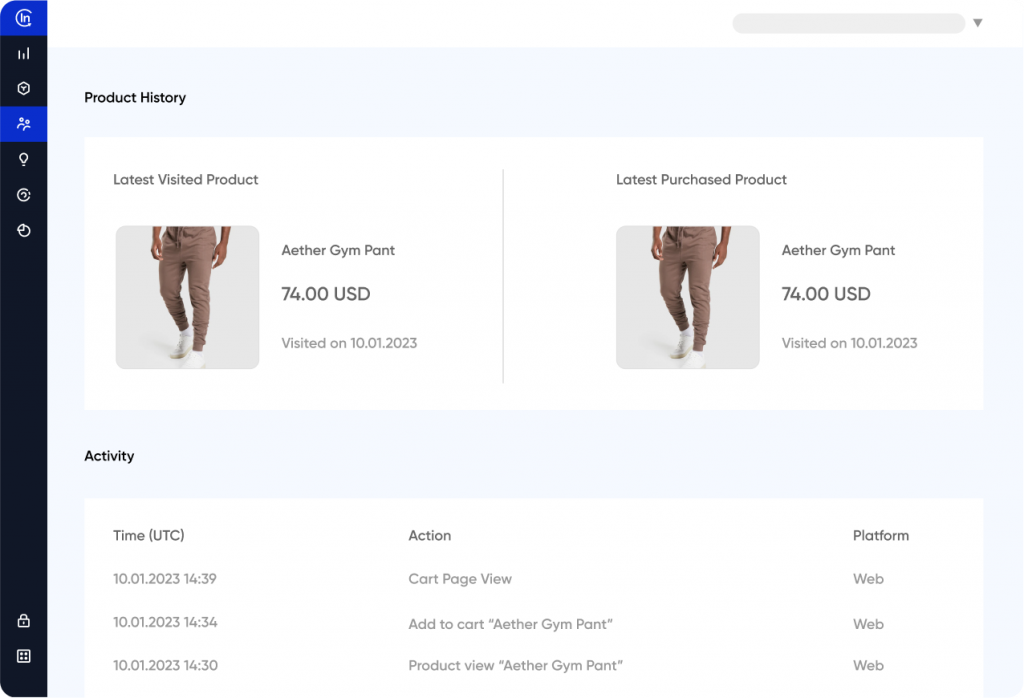This screenshot has width=1024, height=698.
Task: Select the Add to cart "Aether Gym Pant" entry
Action: 510,624
